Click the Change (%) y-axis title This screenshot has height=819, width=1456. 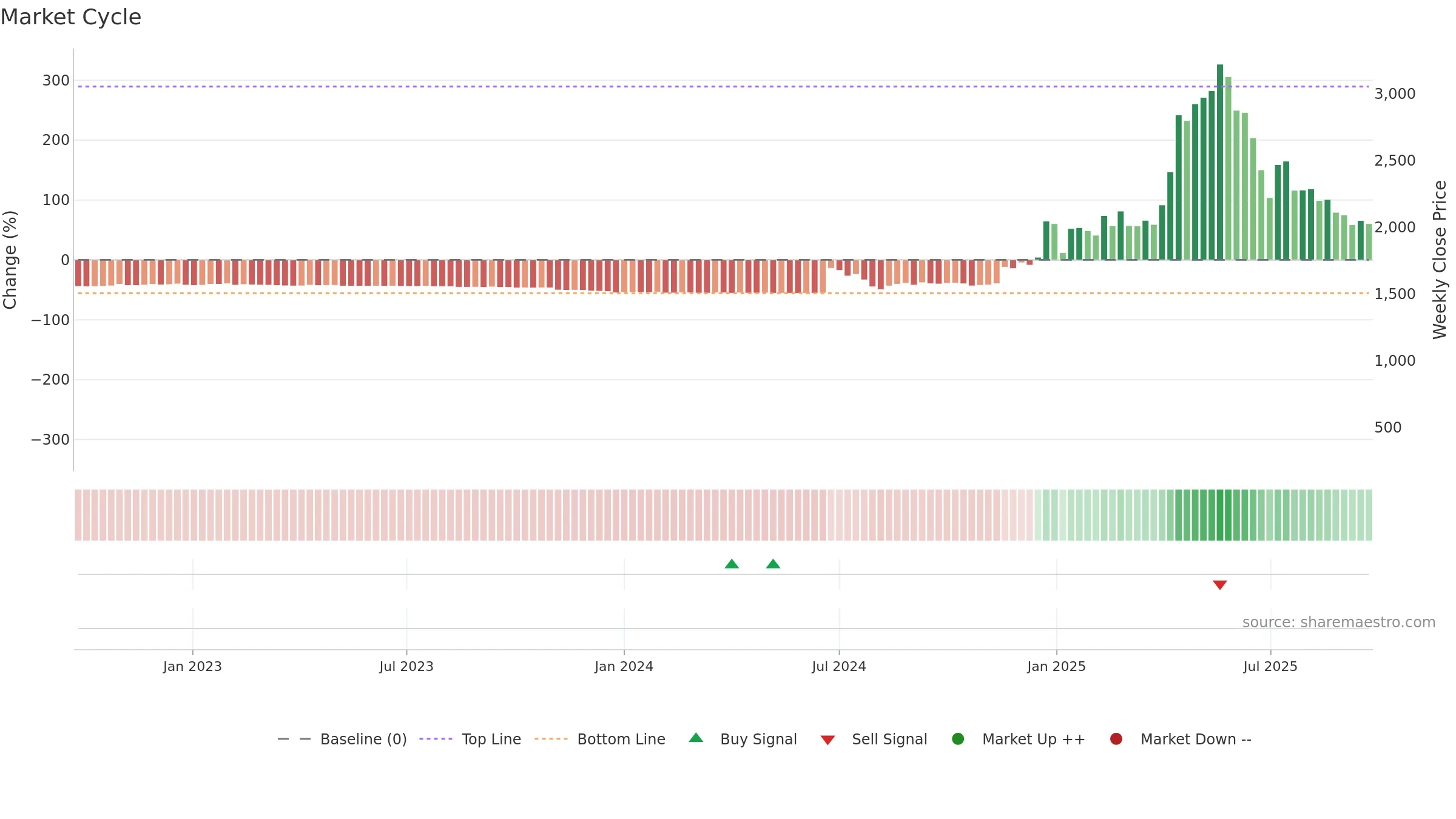10,260
